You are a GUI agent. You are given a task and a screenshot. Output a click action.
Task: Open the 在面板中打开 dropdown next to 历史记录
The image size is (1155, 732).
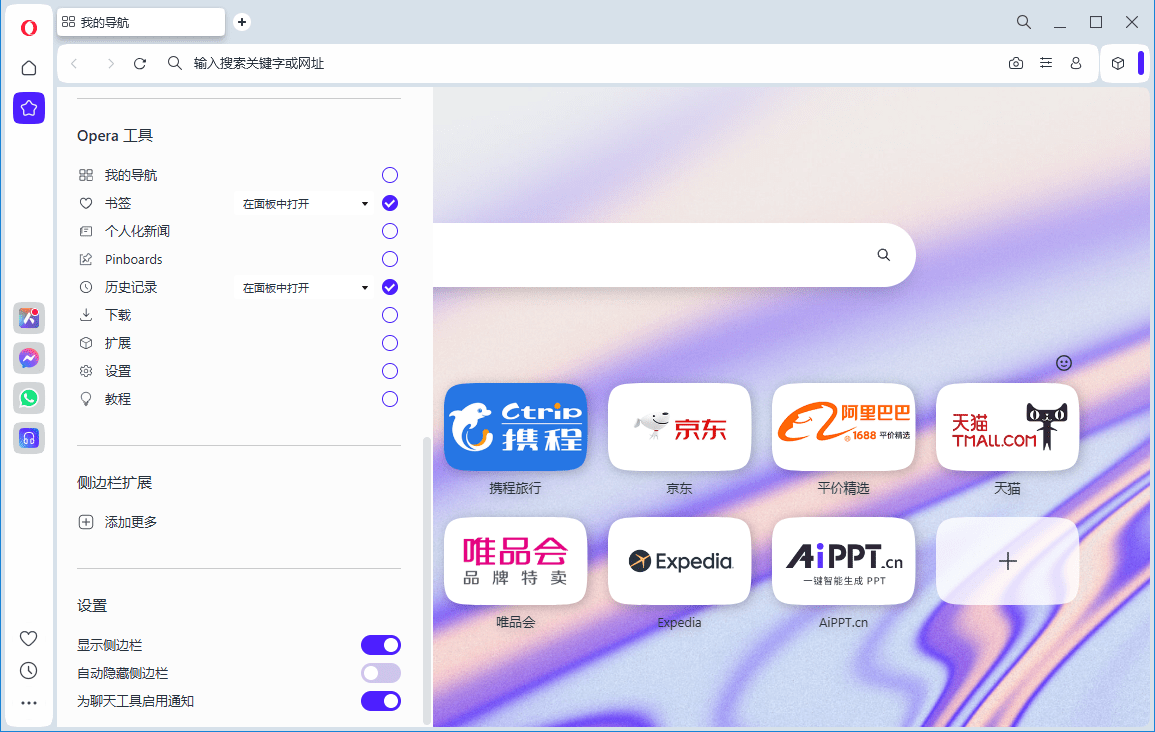(x=305, y=287)
